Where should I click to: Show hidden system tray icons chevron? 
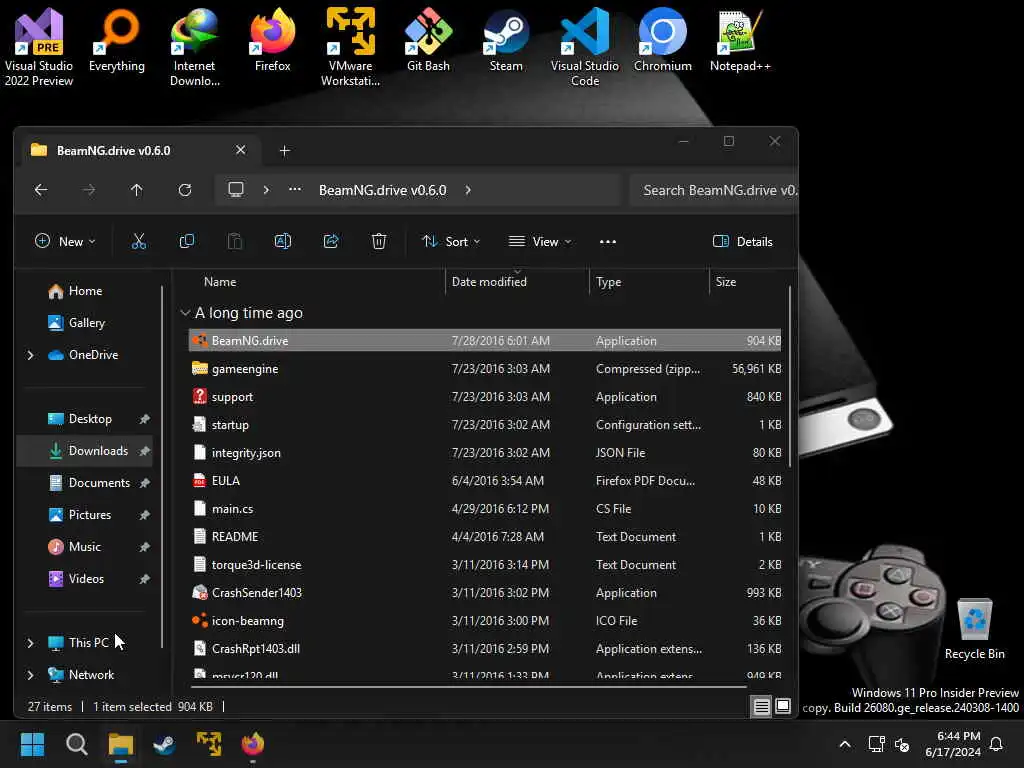844,744
